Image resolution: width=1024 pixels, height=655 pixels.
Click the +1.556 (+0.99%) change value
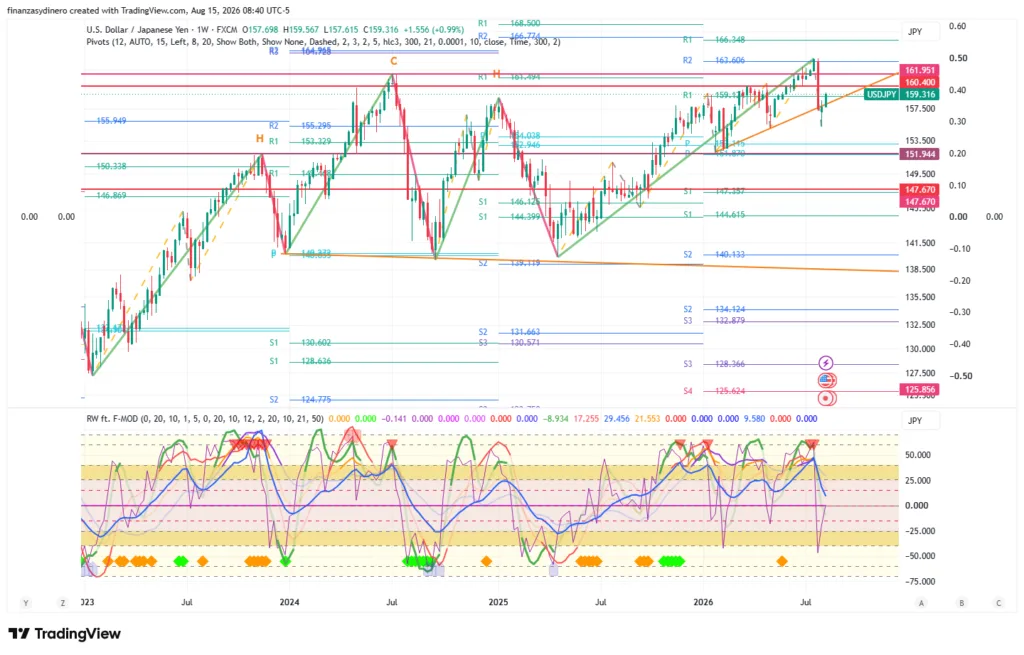click(434, 29)
